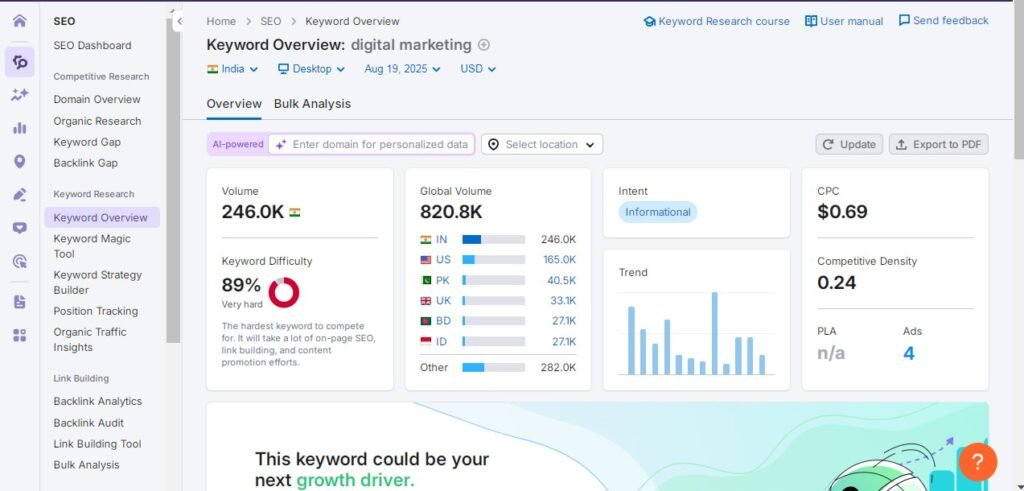1024x491 pixels.
Task: Open the bar chart Traffic icon in rail
Action: pyautogui.click(x=20, y=128)
